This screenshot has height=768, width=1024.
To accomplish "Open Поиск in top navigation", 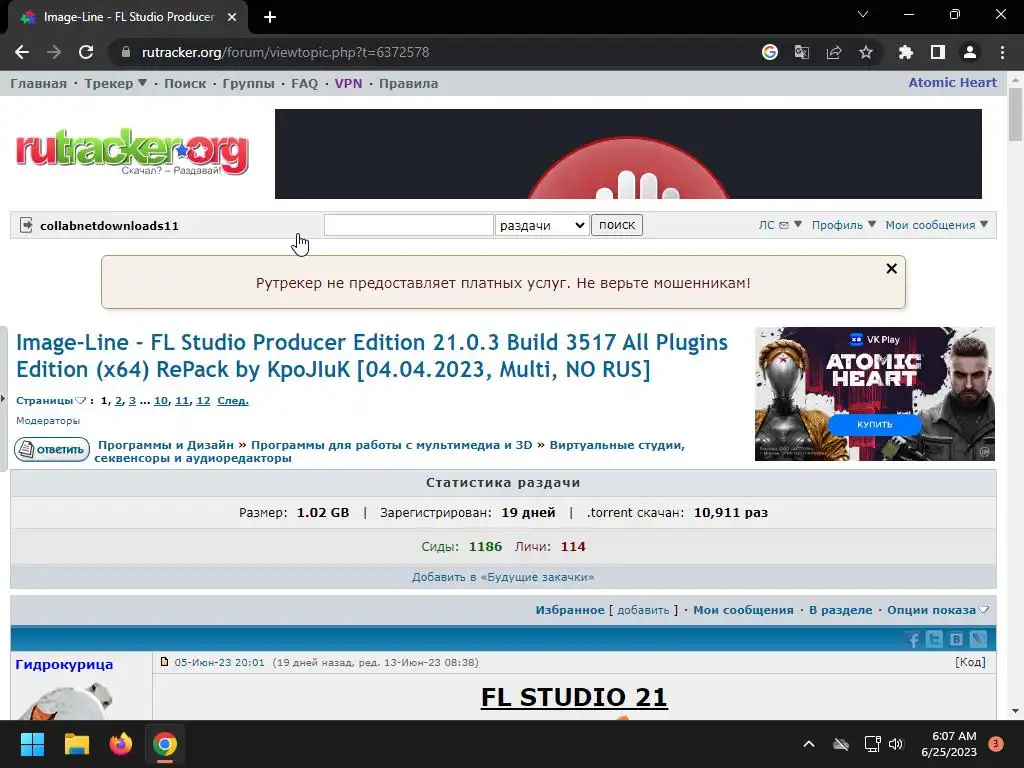I will coord(185,84).
